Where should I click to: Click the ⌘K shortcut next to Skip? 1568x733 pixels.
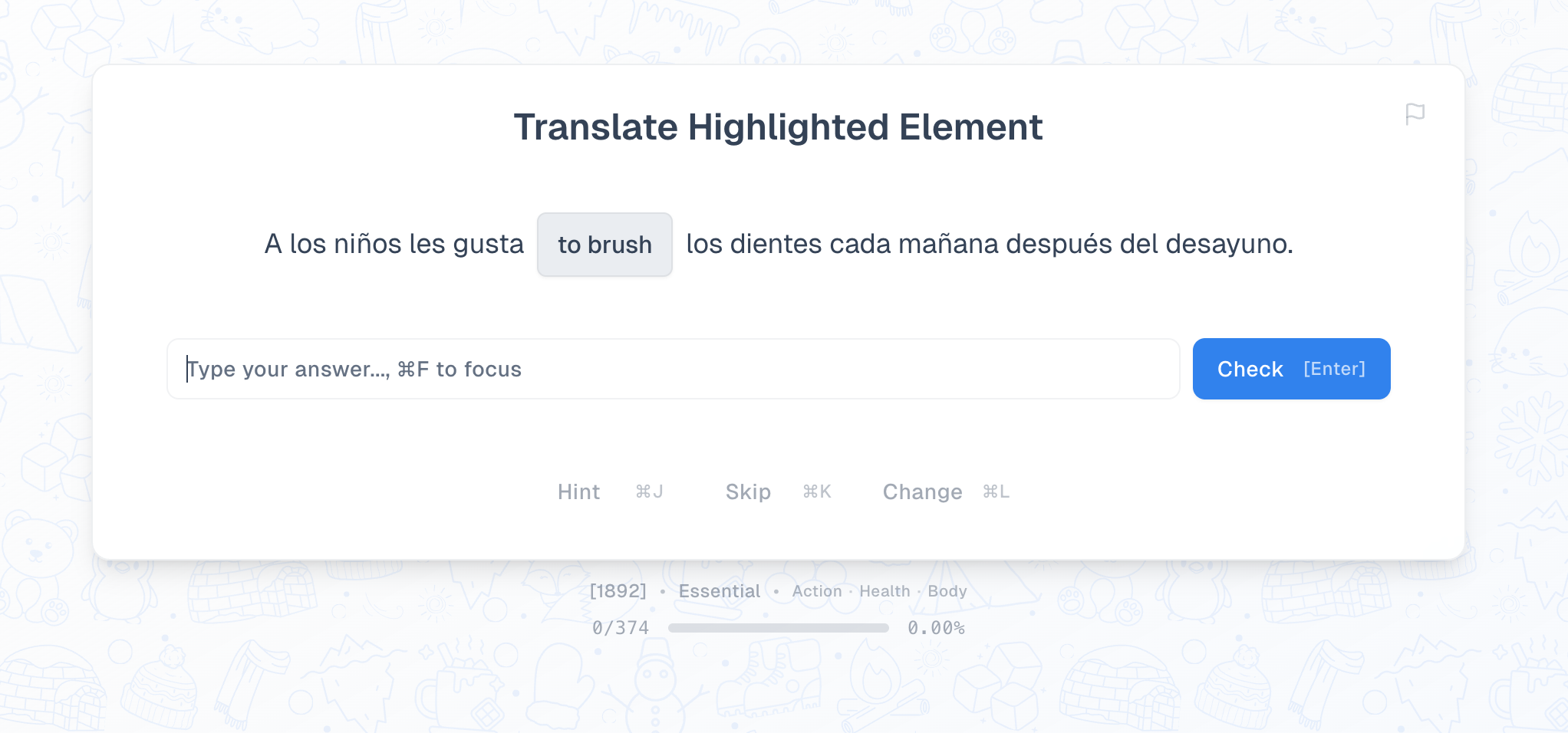tap(816, 491)
